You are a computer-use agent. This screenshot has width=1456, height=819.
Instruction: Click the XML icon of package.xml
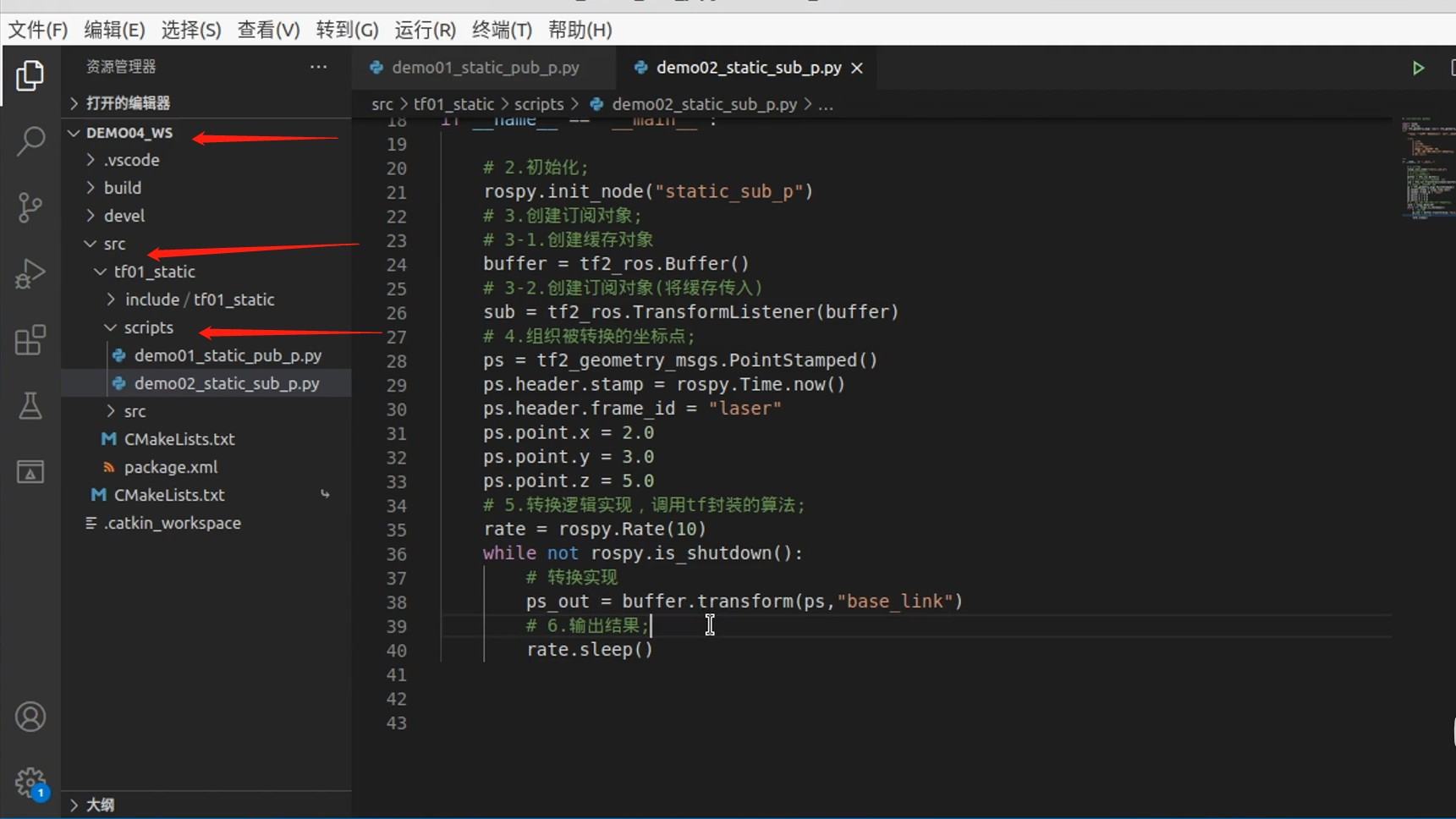(108, 467)
